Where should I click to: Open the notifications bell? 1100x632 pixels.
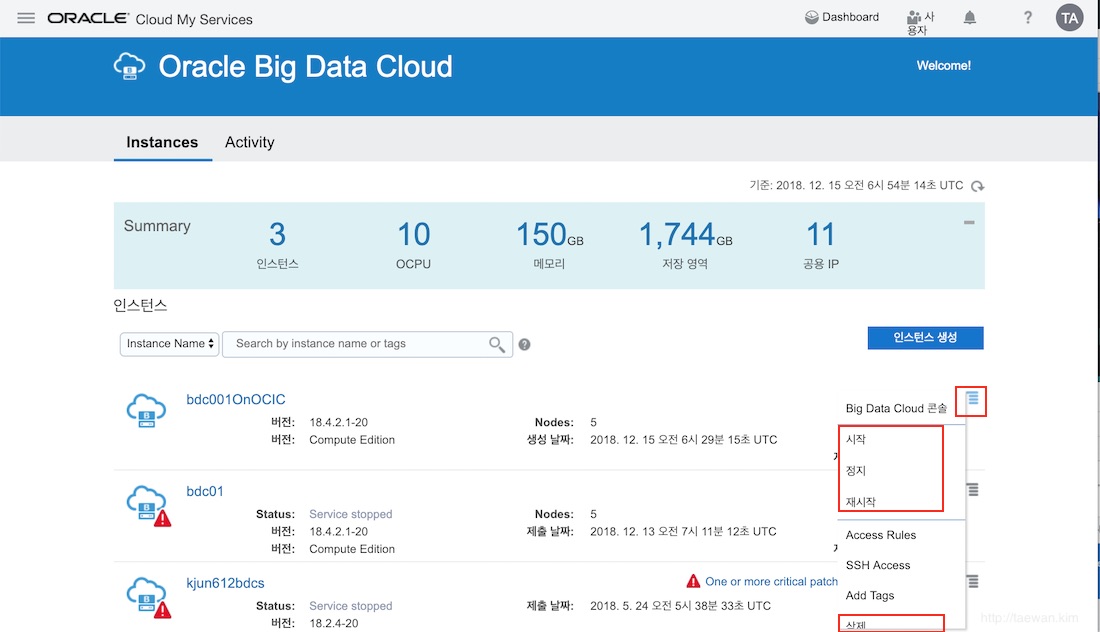[x=970, y=18]
